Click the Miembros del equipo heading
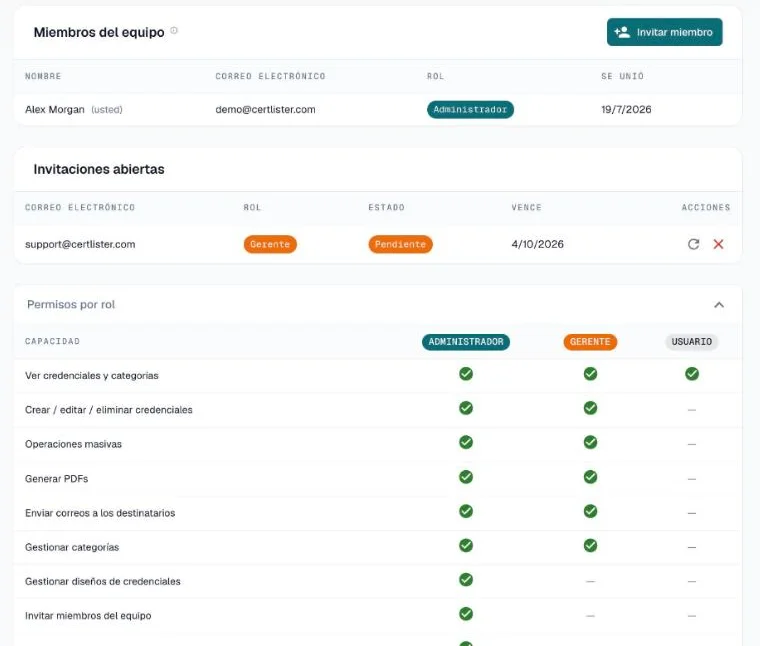Image resolution: width=760 pixels, height=646 pixels. click(99, 32)
